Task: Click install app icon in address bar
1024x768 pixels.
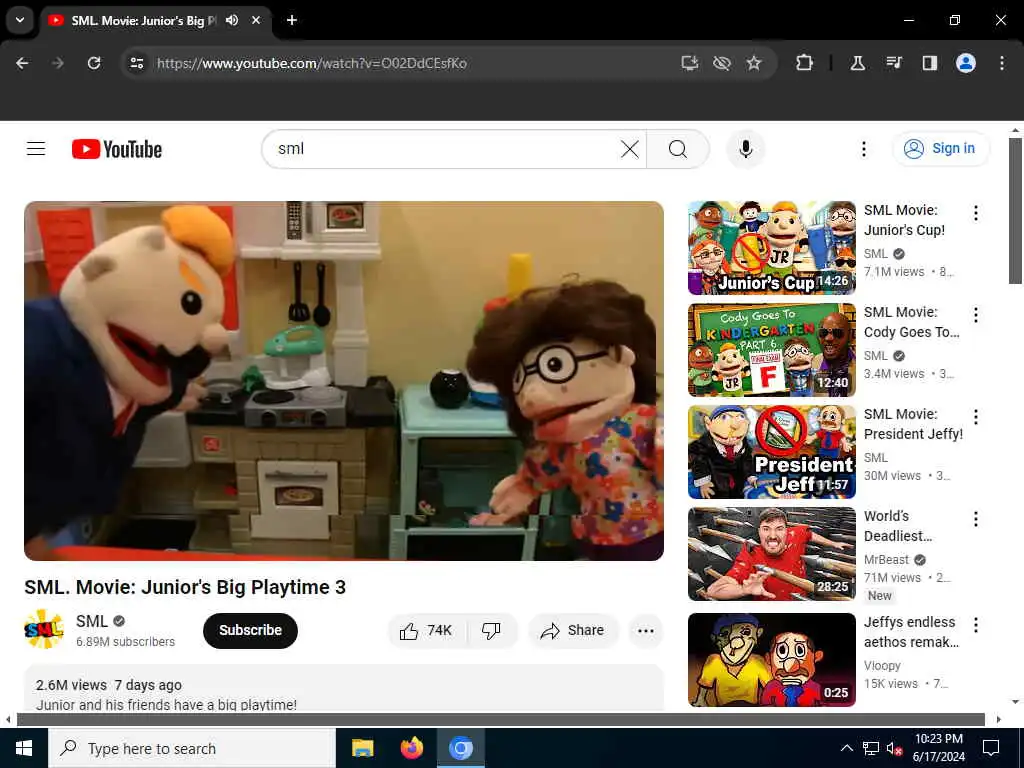Action: pyautogui.click(x=690, y=63)
